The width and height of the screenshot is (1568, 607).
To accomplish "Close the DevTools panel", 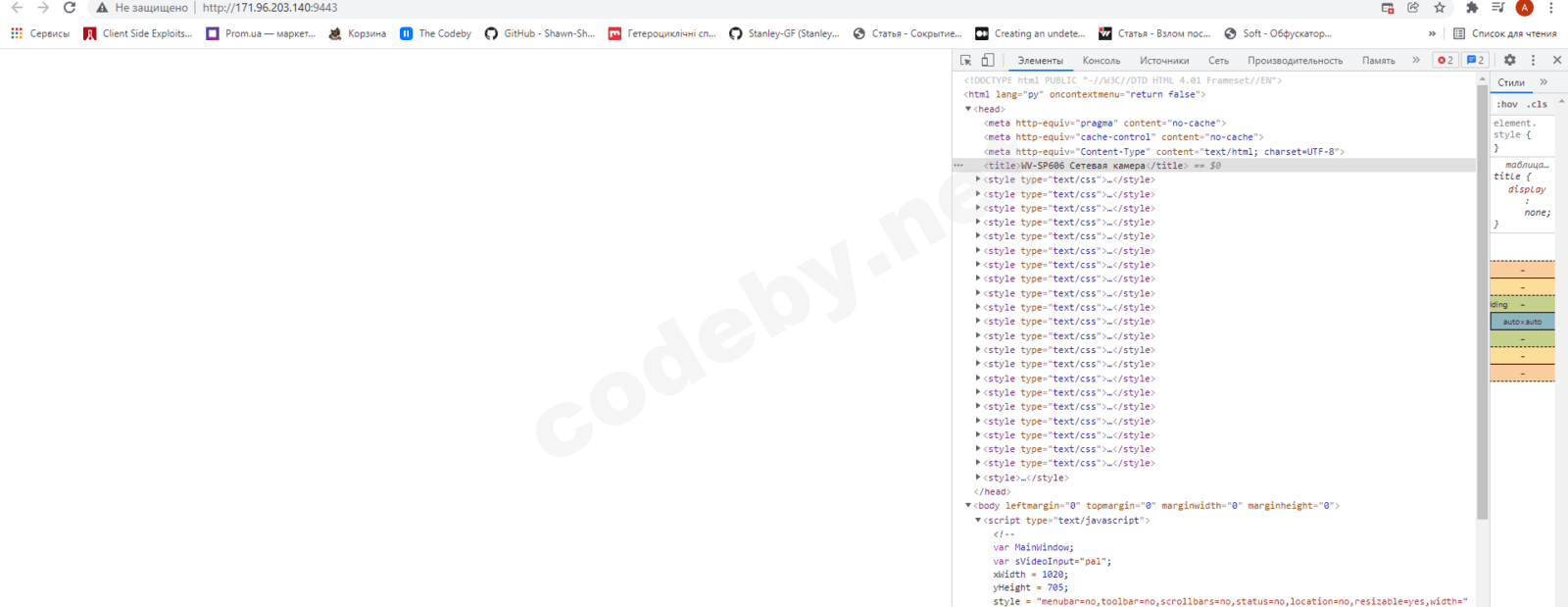I will pyautogui.click(x=1557, y=60).
